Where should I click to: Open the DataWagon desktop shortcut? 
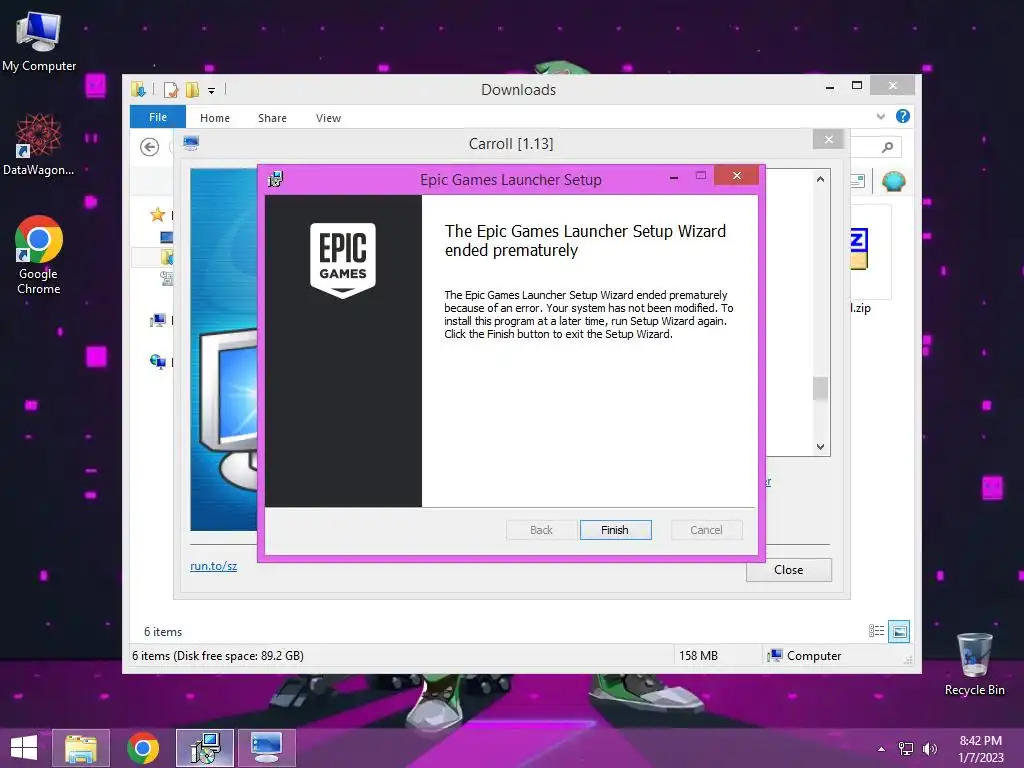[39, 144]
